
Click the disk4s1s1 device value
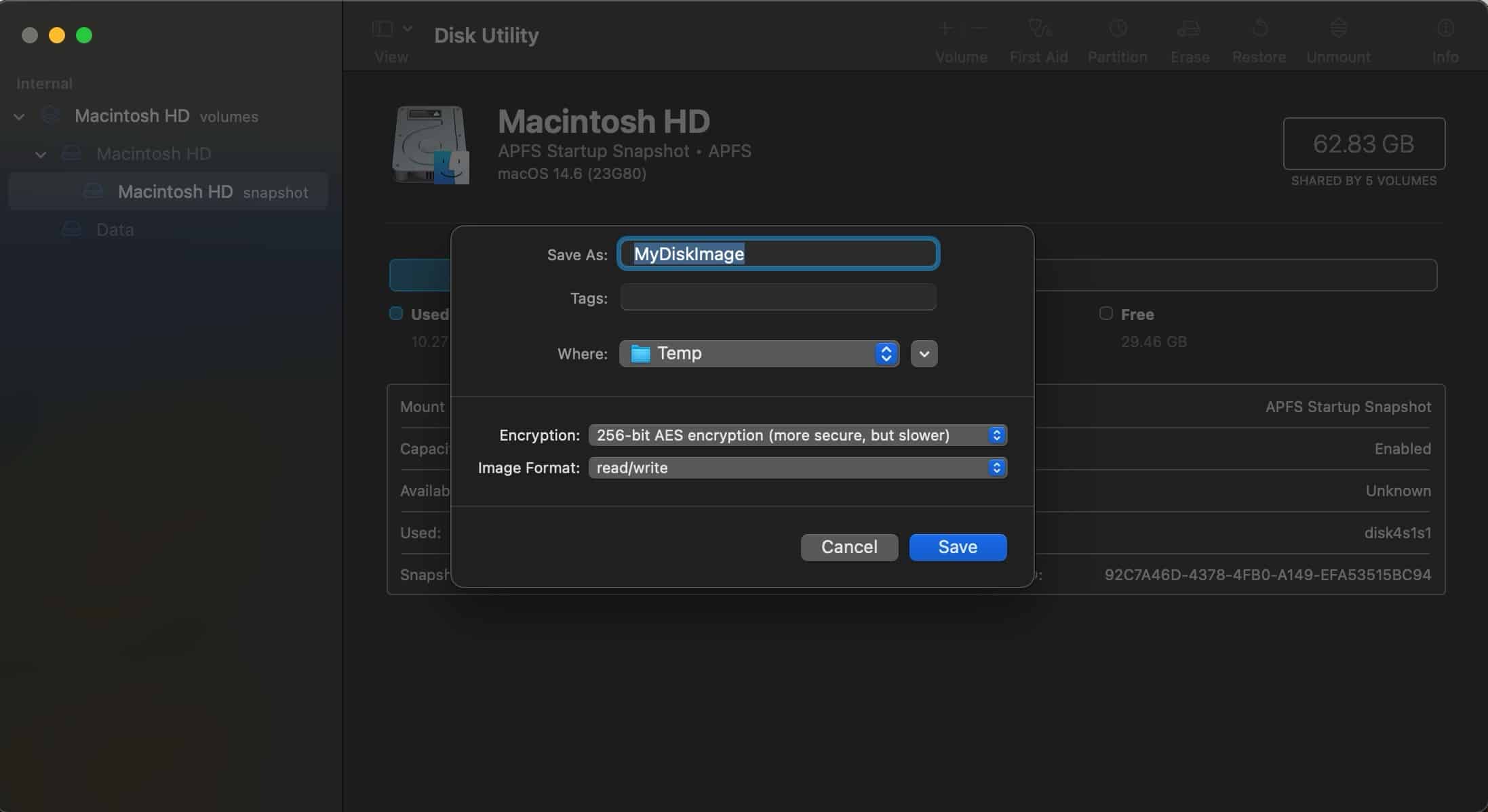point(1398,533)
